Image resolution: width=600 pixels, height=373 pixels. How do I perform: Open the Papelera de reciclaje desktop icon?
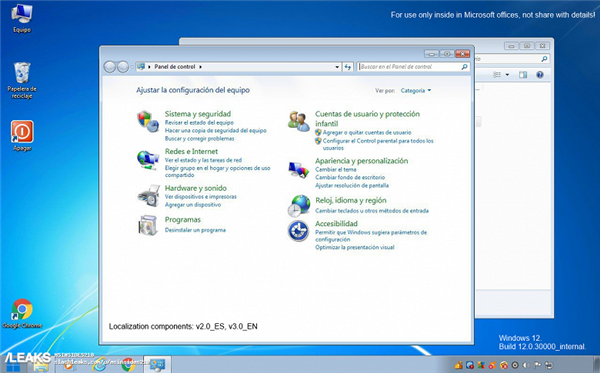pyautogui.click(x=22, y=80)
